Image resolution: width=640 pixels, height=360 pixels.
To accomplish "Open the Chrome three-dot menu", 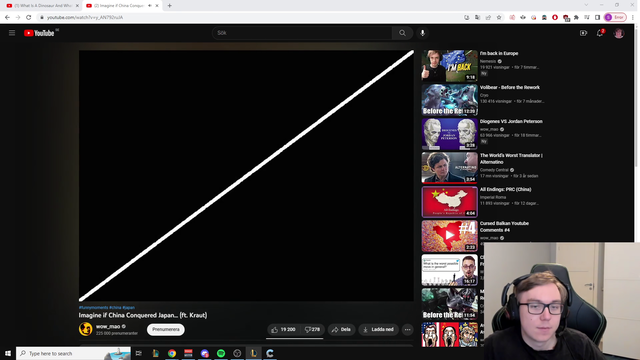I will 633,17.
